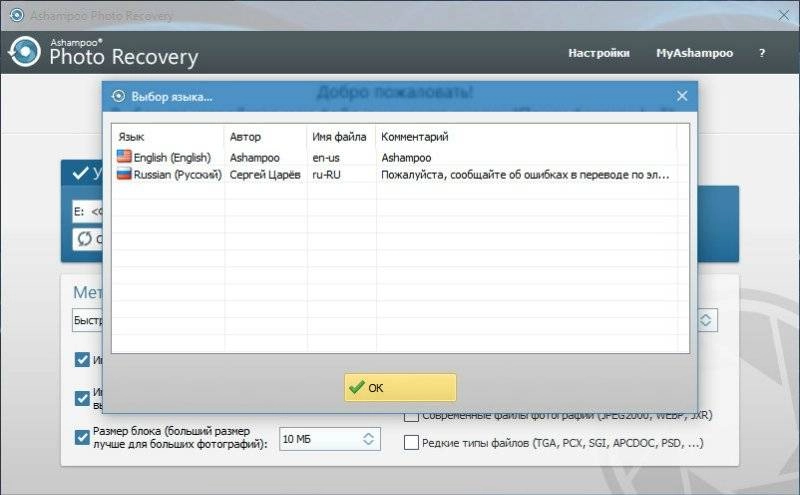Click the en-us file name cell
This screenshot has height=495, width=800.
[326, 158]
